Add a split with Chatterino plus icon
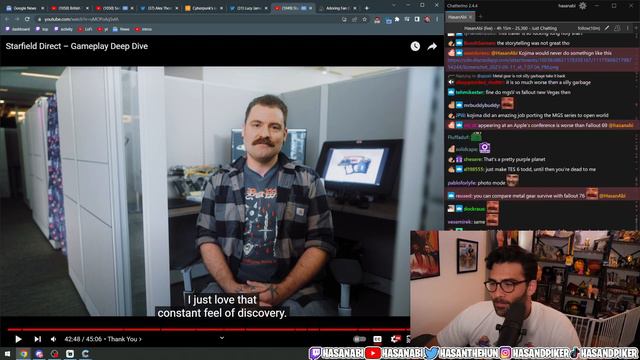Screen dimensions: 640x360 coord(636,28)
